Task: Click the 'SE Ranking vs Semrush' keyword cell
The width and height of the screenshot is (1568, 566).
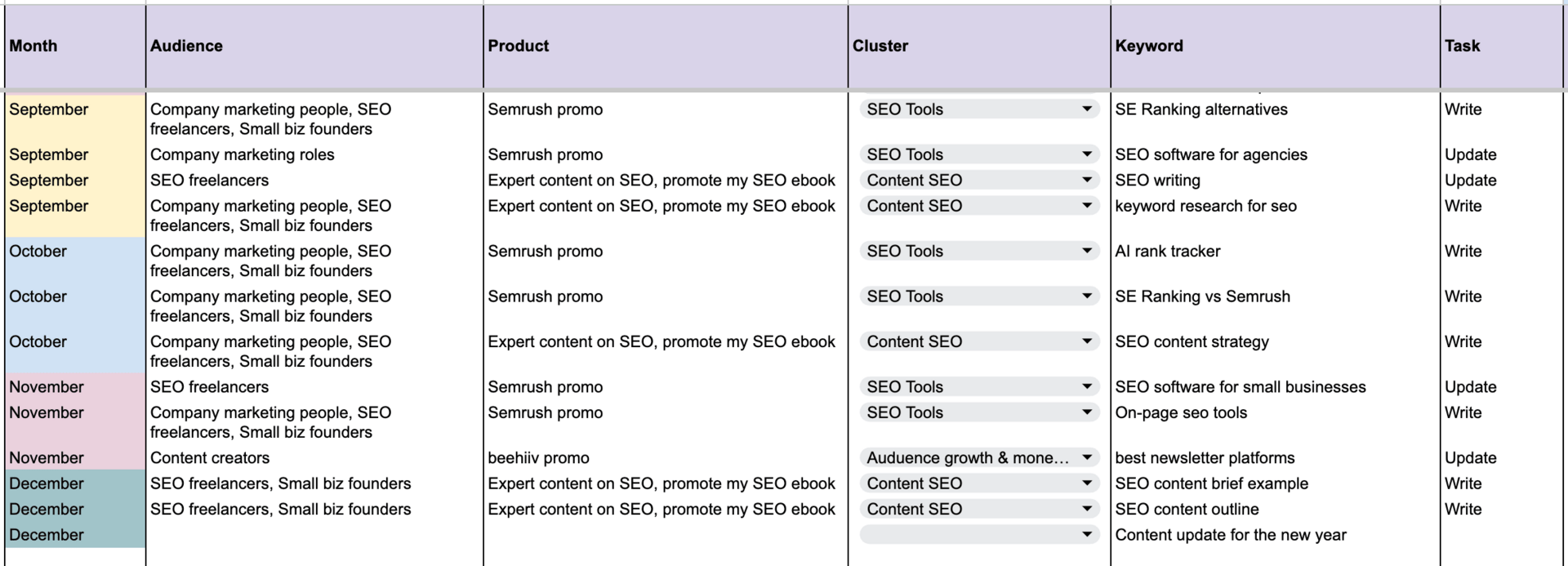Action: (x=1275, y=305)
